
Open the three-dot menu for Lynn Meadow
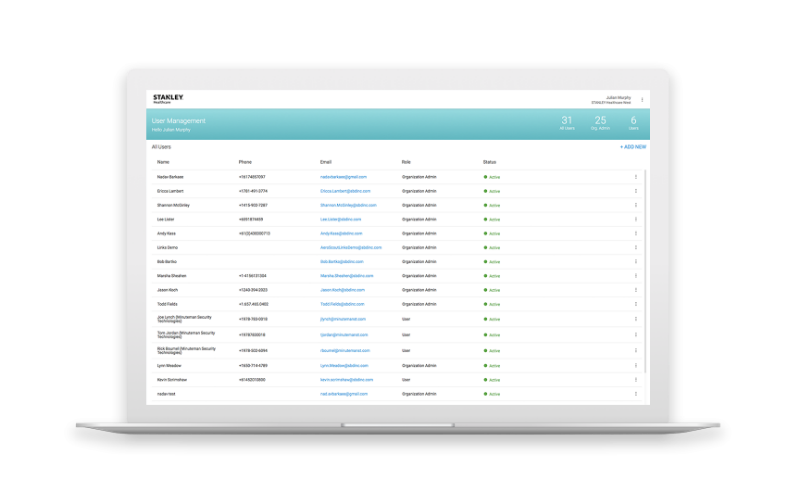[x=635, y=366]
